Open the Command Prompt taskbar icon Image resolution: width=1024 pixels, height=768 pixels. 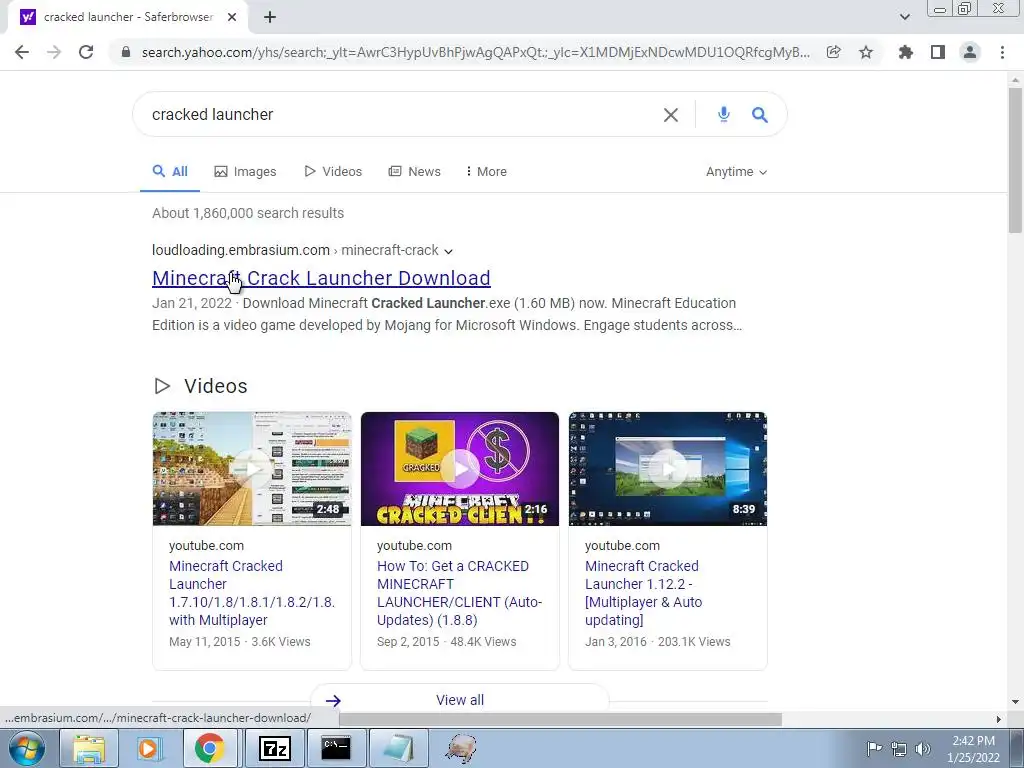click(x=336, y=748)
